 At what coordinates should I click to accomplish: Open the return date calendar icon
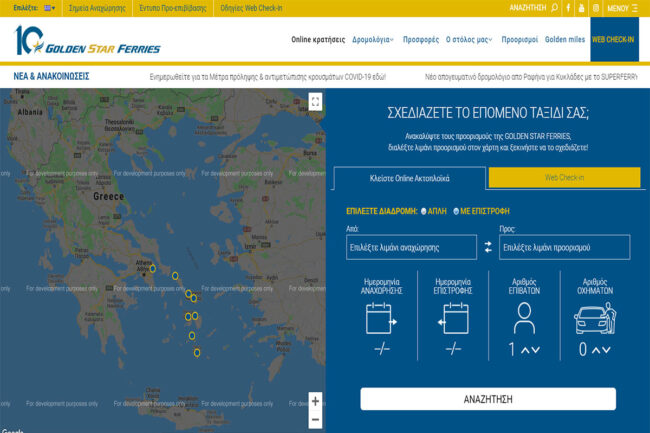[453, 317]
